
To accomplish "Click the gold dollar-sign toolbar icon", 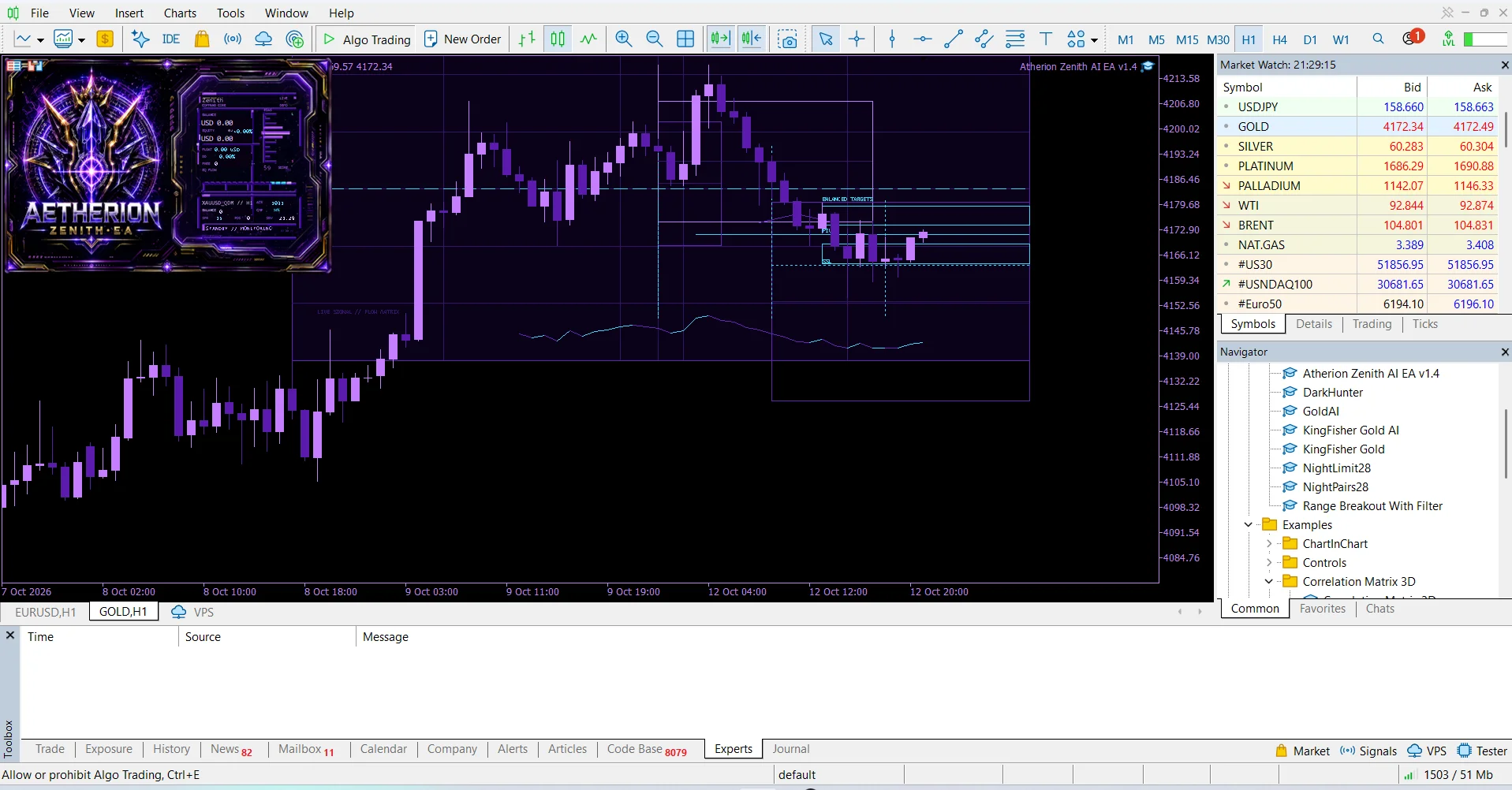I will click(105, 39).
